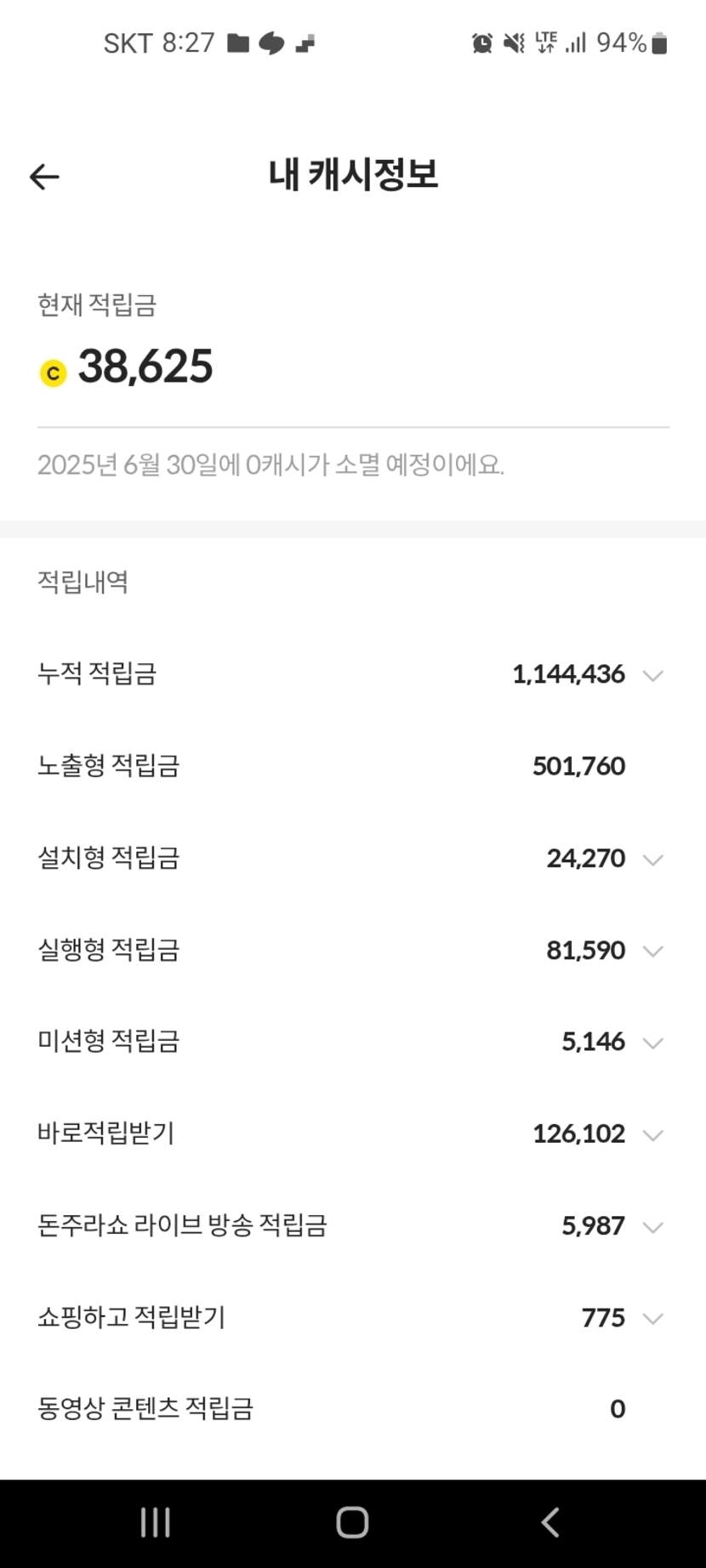Open Android recent apps button
Image resolution: width=706 pixels, height=1568 pixels.
[x=156, y=1522]
